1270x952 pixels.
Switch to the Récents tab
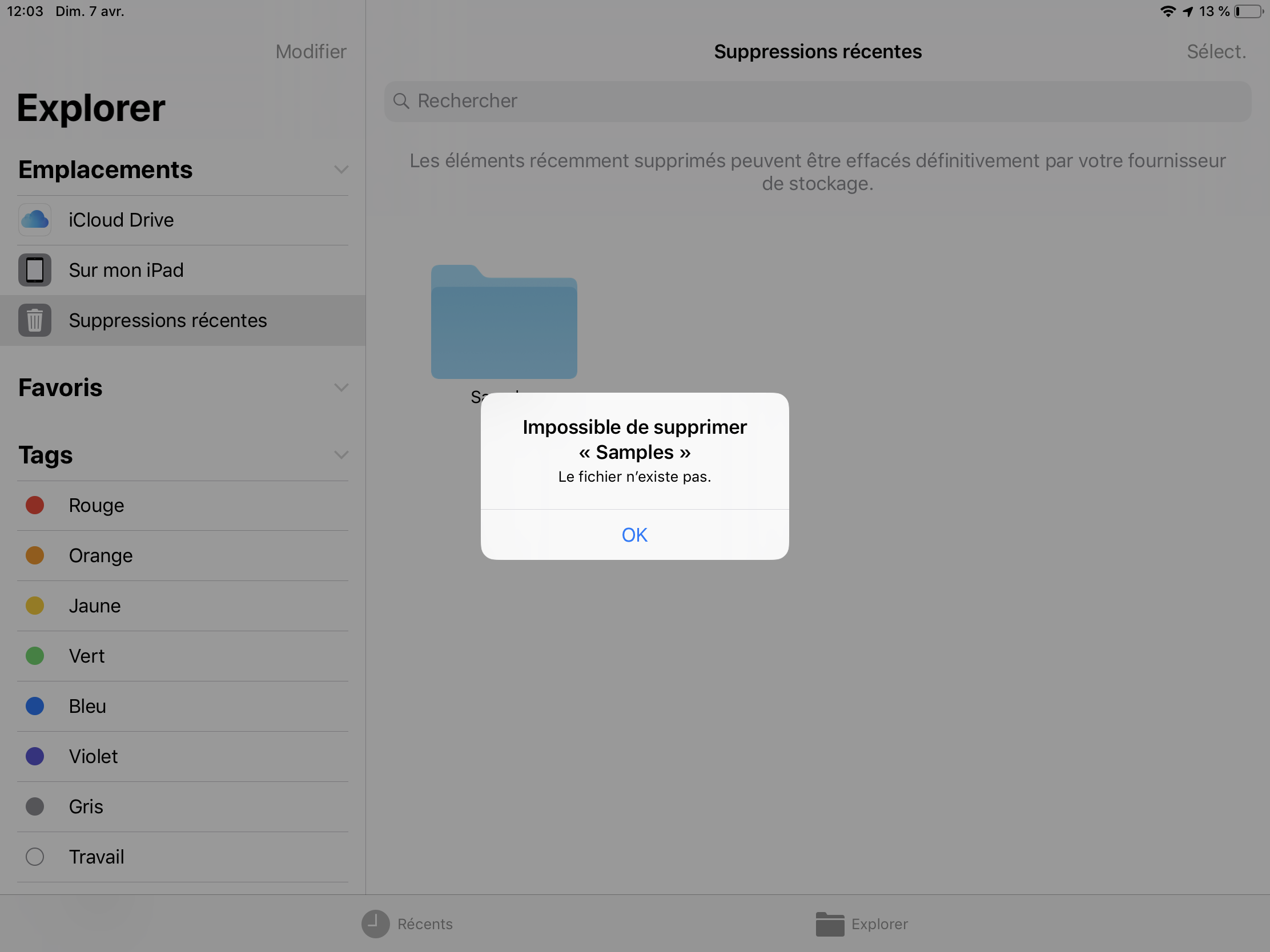click(x=425, y=924)
